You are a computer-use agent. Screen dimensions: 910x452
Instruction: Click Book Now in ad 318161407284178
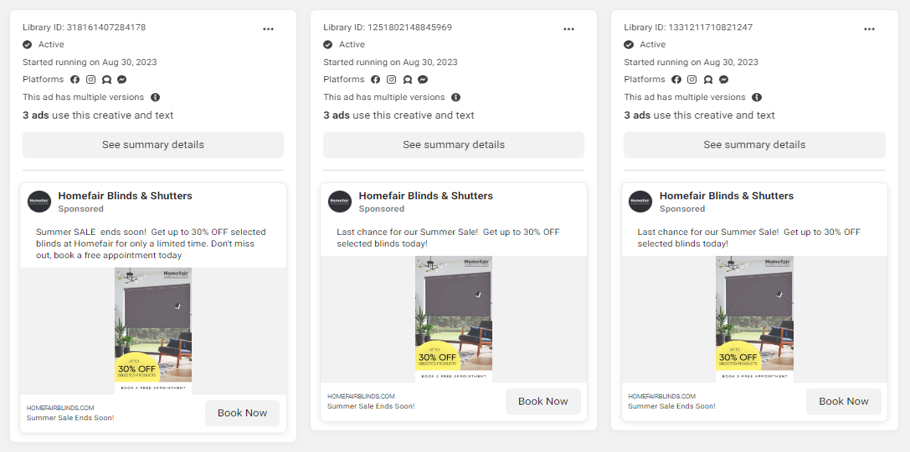click(x=242, y=413)
